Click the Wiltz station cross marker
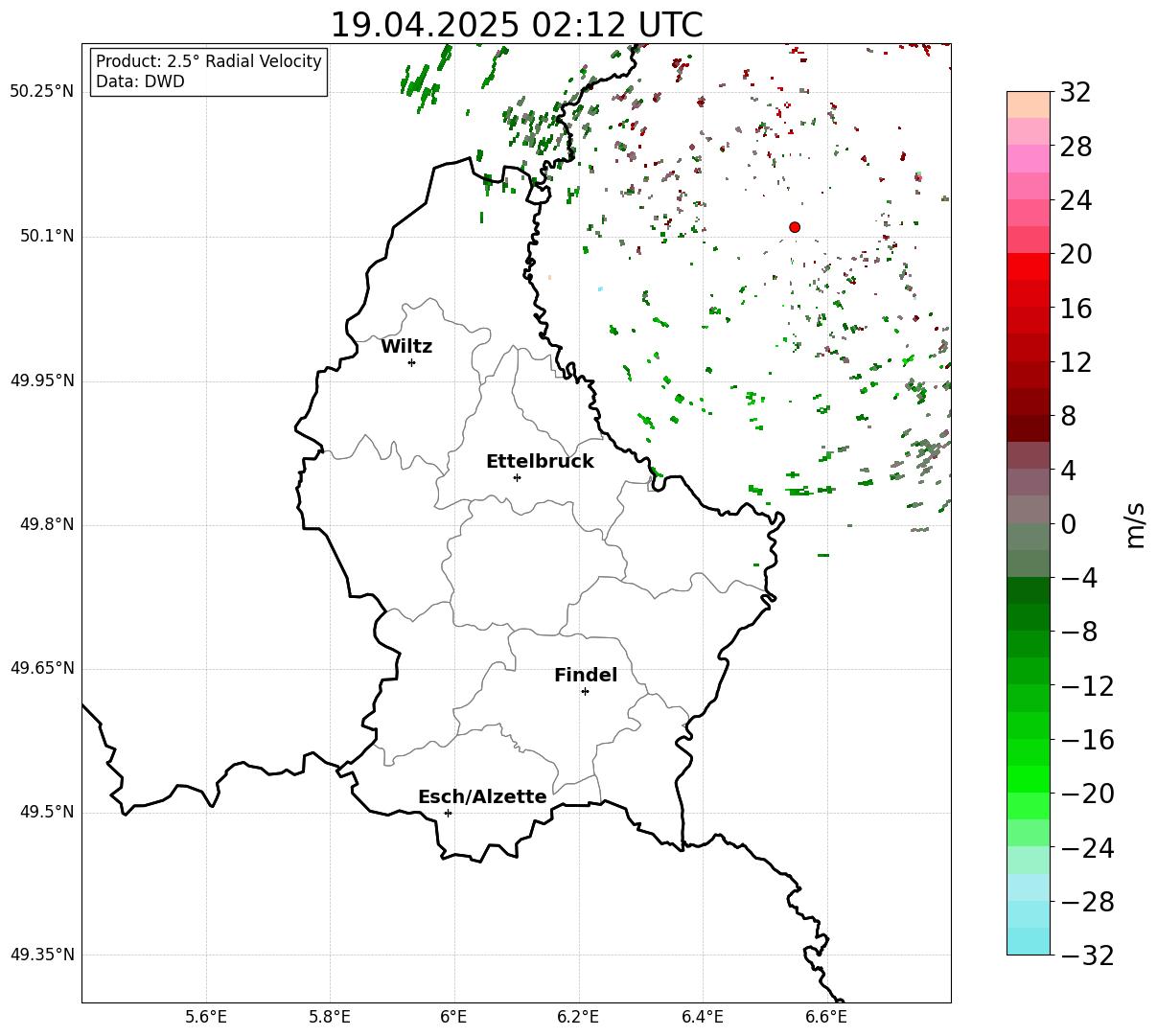Viewport: 1157px width, 1036px height. (411, 362)
